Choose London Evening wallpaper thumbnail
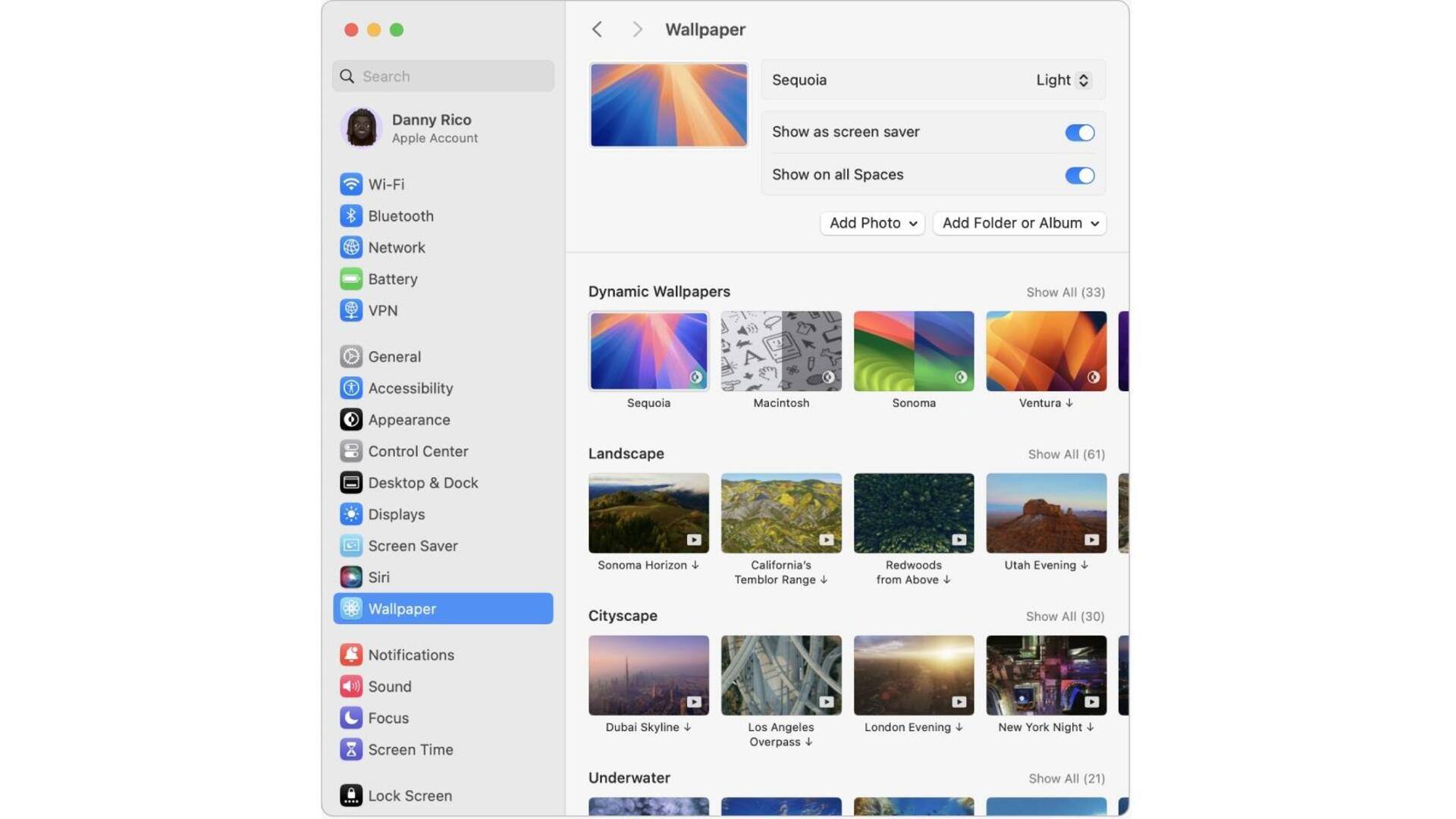 click(913, 676)
